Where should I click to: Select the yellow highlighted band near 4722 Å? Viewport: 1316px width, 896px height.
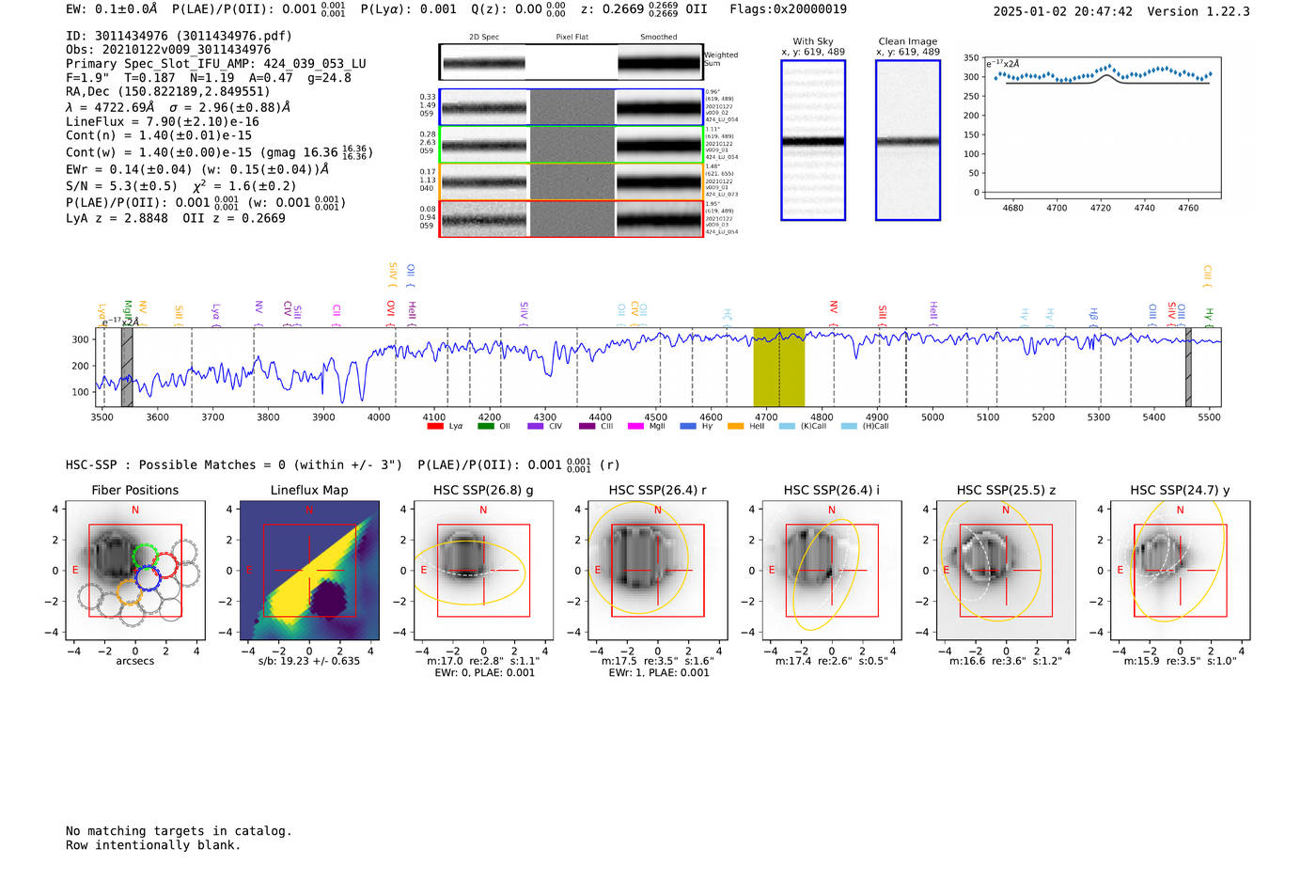pyautogui.click(x=778, y=367)
